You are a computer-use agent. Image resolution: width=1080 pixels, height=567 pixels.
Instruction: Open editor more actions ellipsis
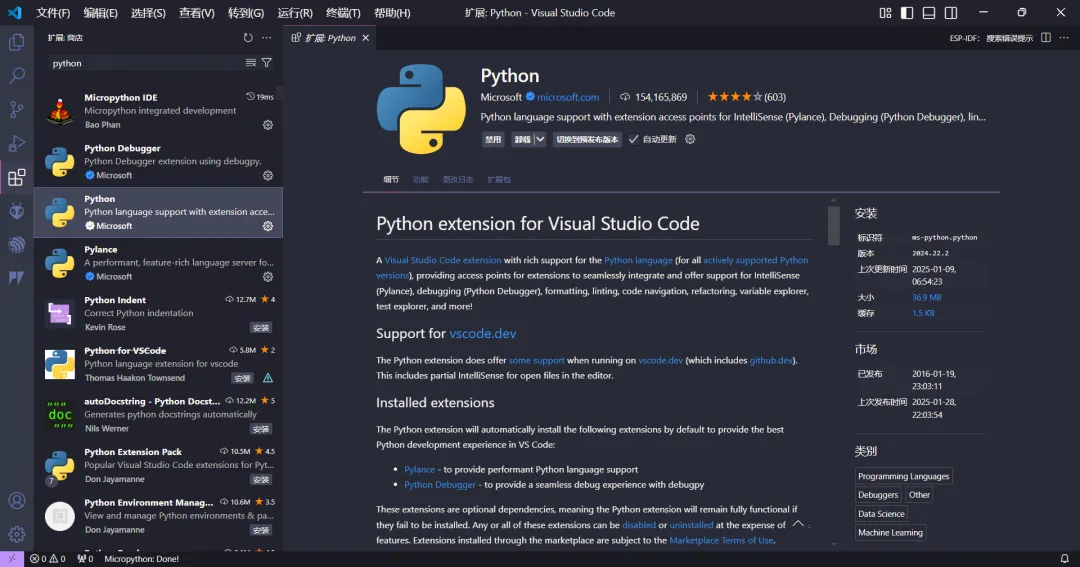click(1064, 38)
